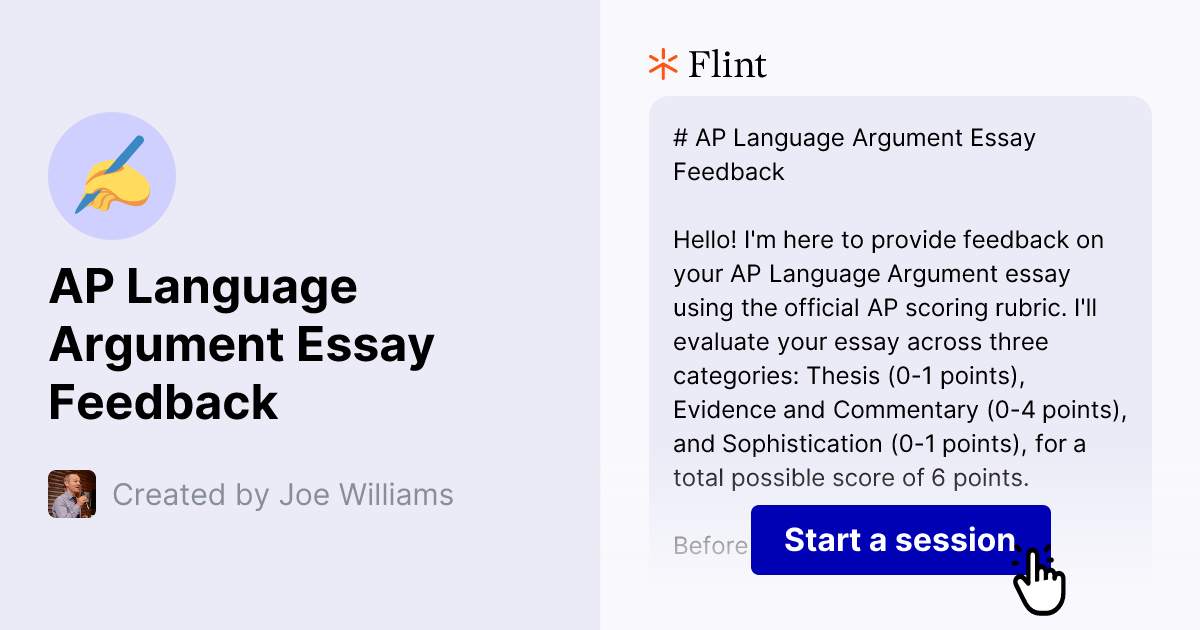Open the Flint home via the wordmark
The image size is (1200, 630).
pyautogui.click(x=726, y=64)
